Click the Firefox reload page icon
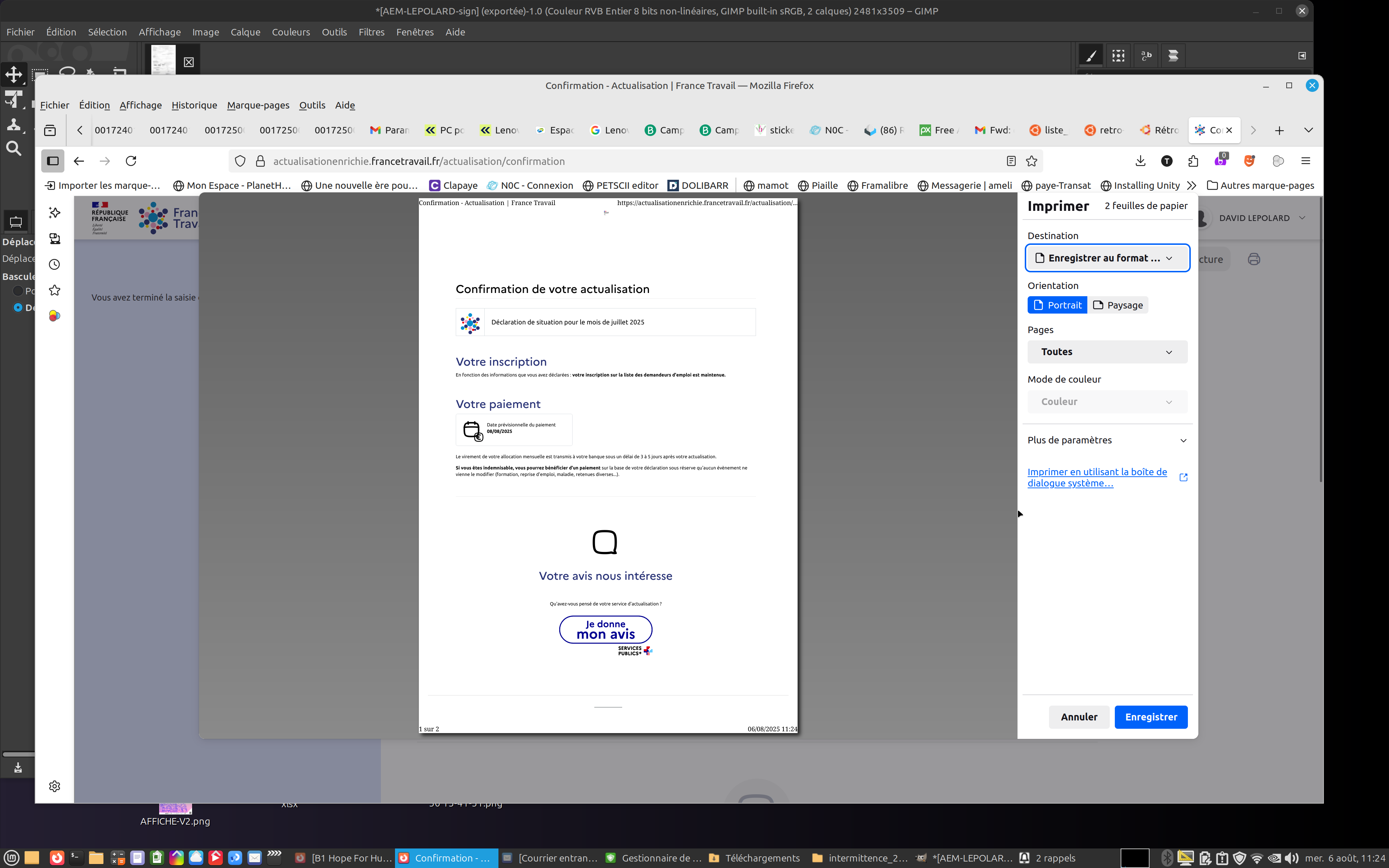The width and height of the screenshot is (1389, 868). pyautogui.click(x=131, y=161)
